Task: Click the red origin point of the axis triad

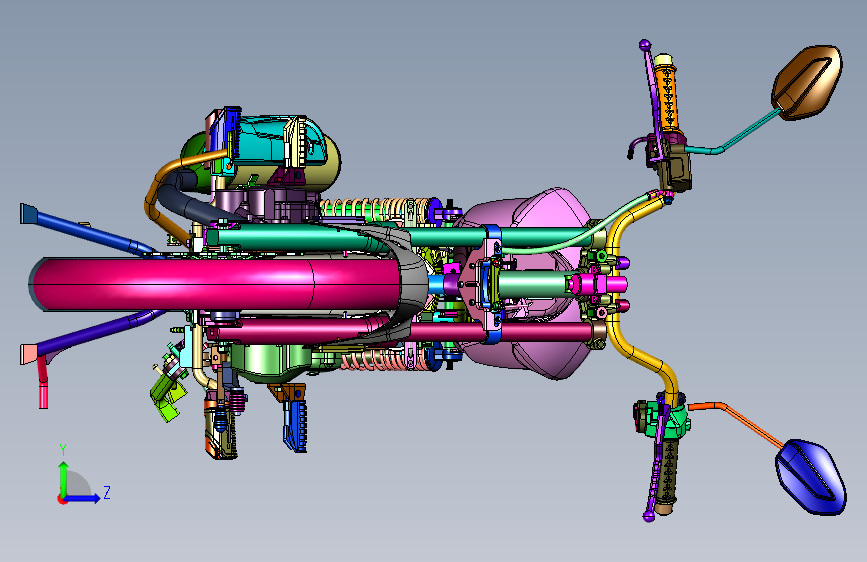Action: (61, 499)
